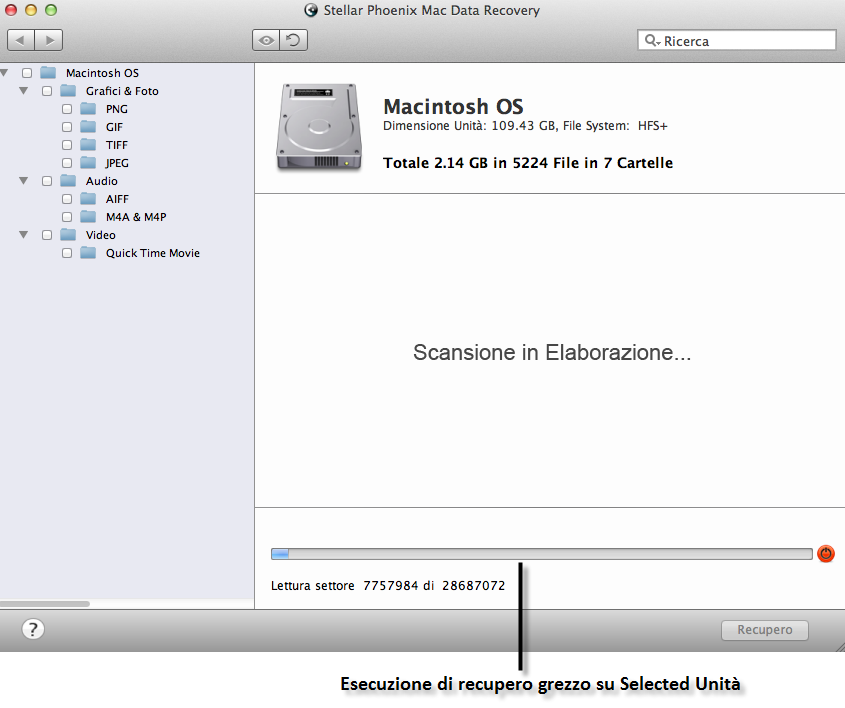Click the back navigation arrow
The image size is (845, 708).
coord(21,40)
